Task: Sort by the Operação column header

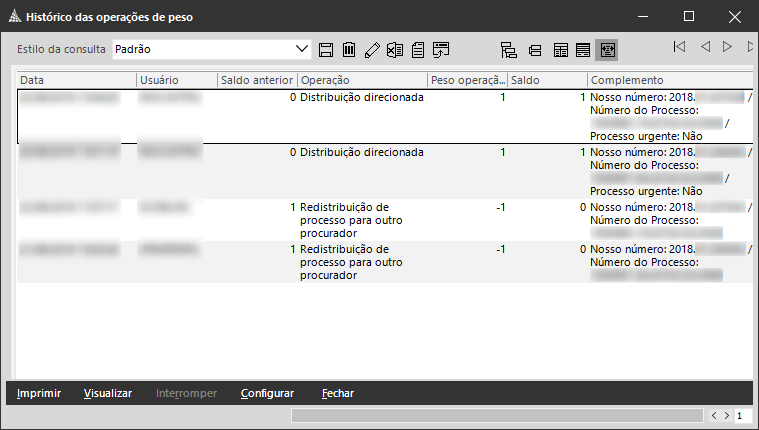Action: point(361,79)
